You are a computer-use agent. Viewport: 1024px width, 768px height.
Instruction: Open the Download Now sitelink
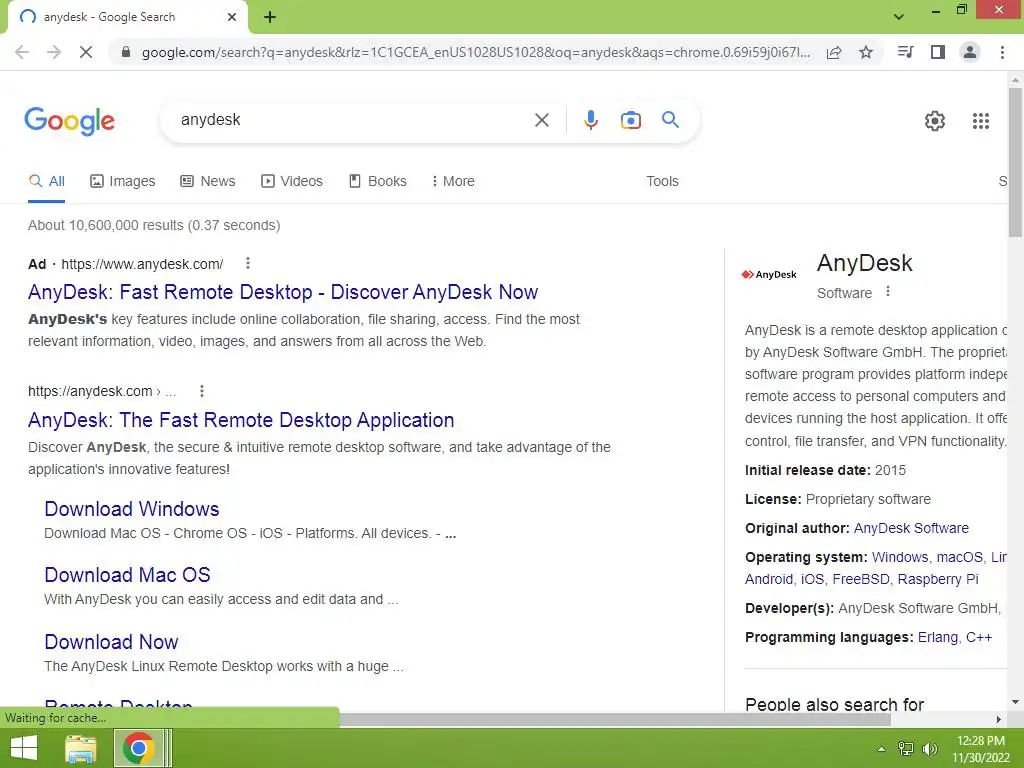coord(111,642)
